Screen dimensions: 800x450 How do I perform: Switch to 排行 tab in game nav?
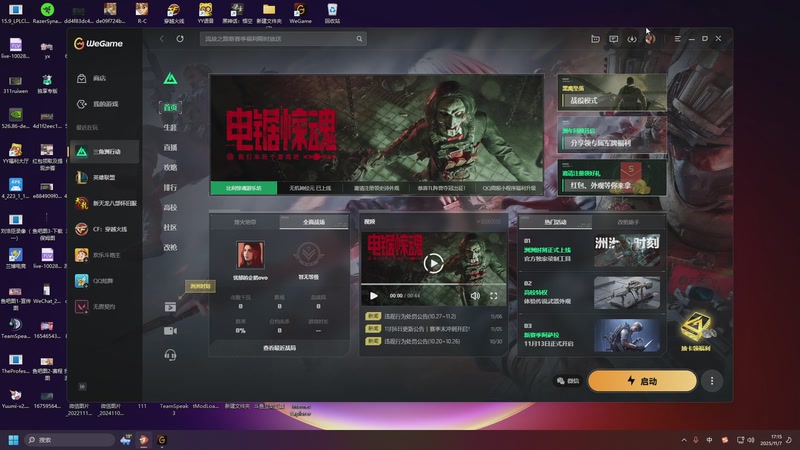170,187
